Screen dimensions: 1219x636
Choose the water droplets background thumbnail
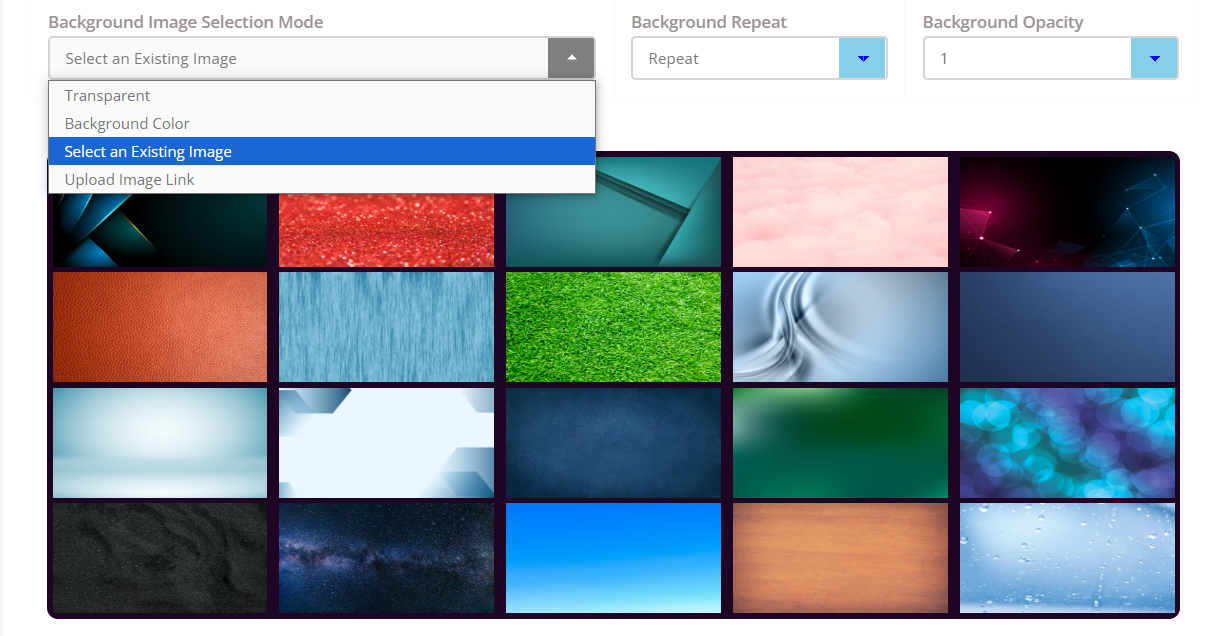point(1067,558)
